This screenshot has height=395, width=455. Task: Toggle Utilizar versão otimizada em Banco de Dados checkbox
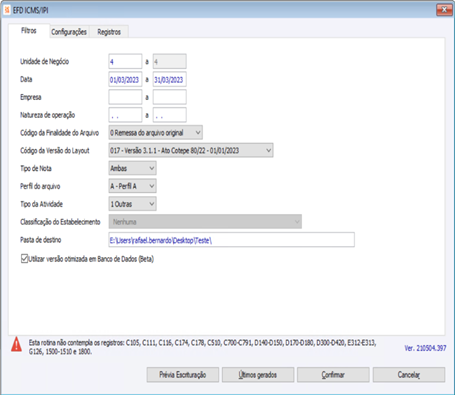[24, 259]
